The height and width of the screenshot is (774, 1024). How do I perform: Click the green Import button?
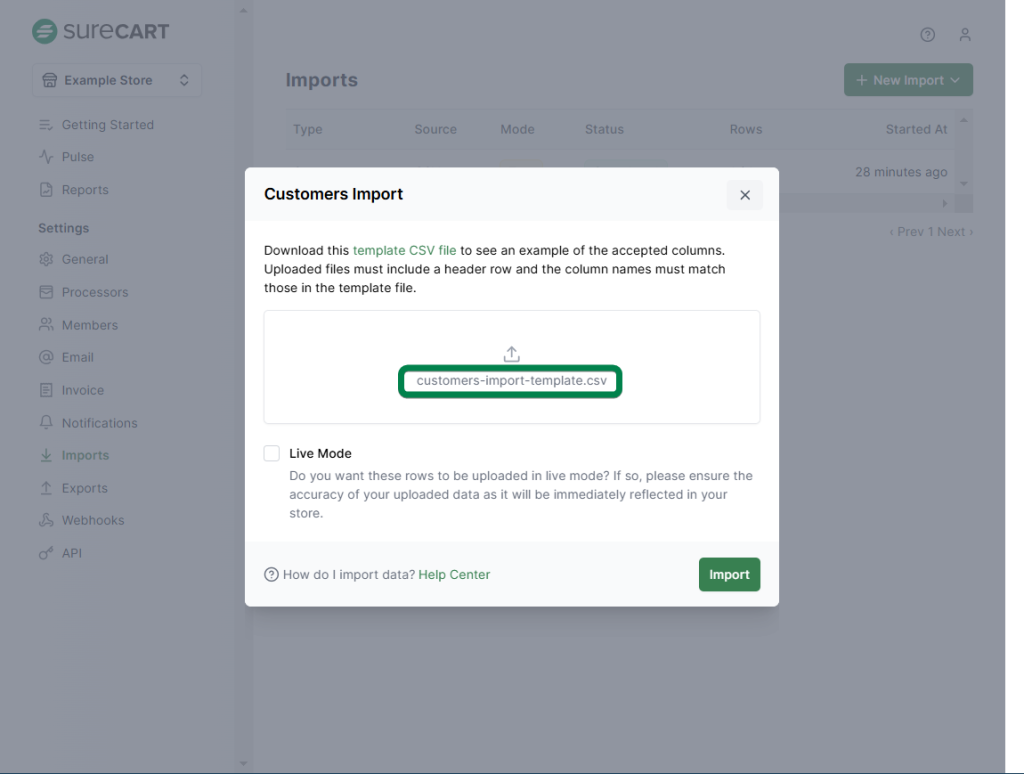[x=729, y=574]
